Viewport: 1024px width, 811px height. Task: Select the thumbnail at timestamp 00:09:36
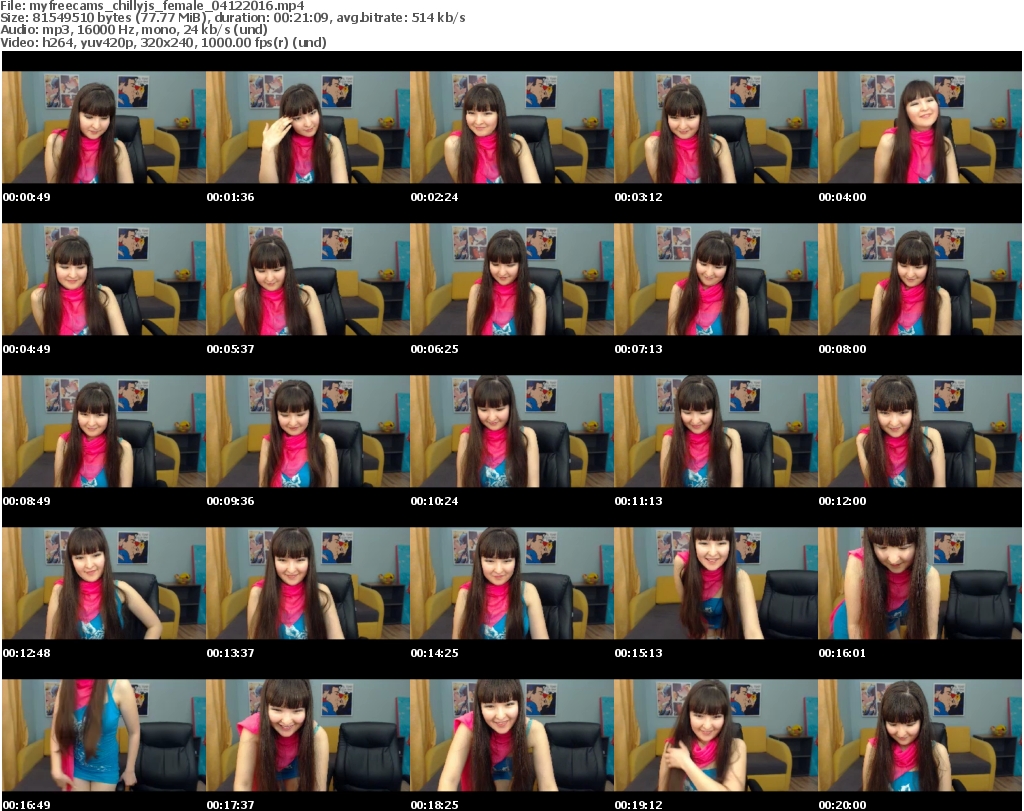coord(308,432)
